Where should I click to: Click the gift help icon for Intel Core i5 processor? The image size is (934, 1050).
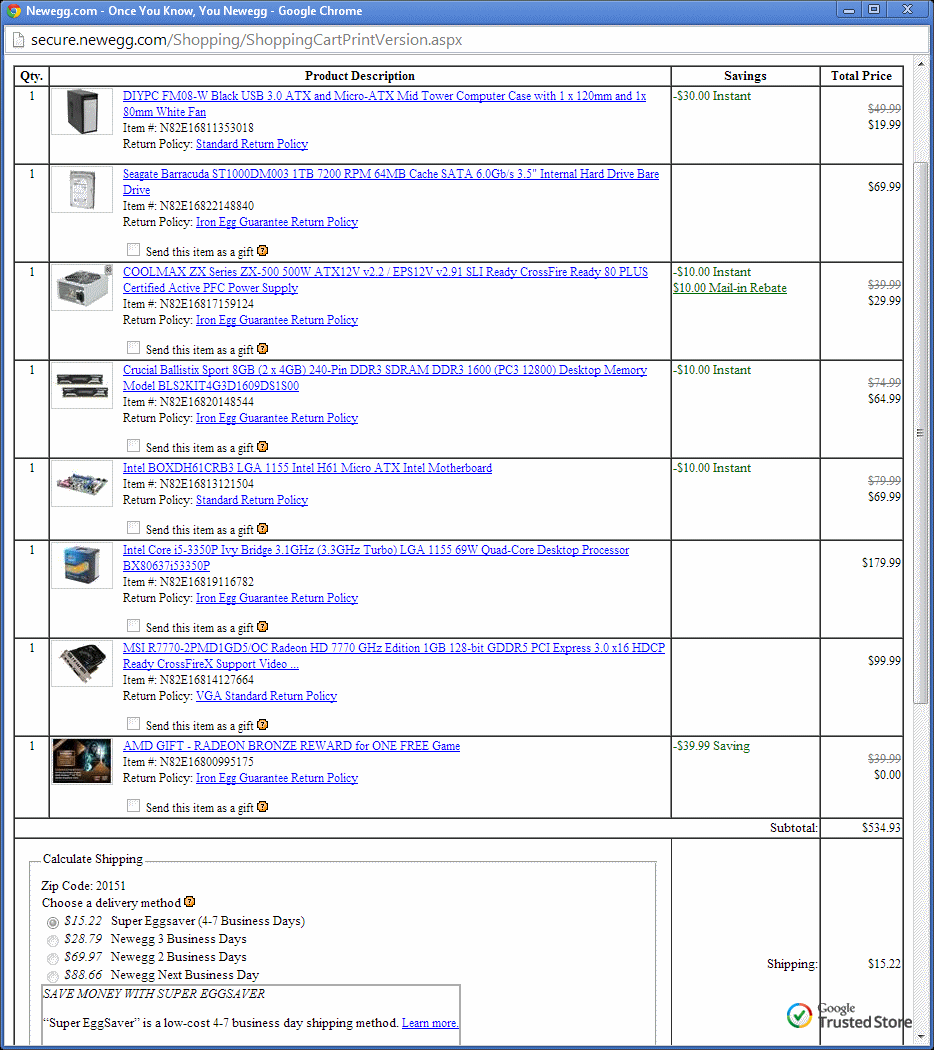pos(262,626)
